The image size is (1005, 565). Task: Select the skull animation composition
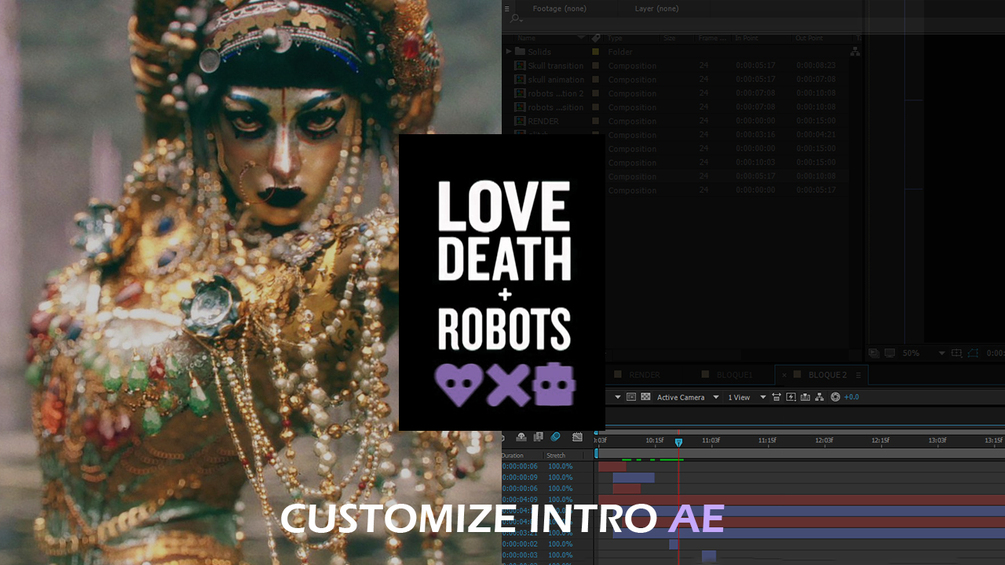pos(556,79)
